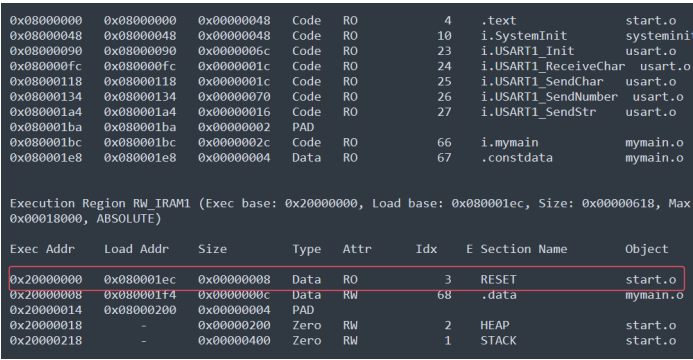Click the Load Addr column header

pos(137,249)
